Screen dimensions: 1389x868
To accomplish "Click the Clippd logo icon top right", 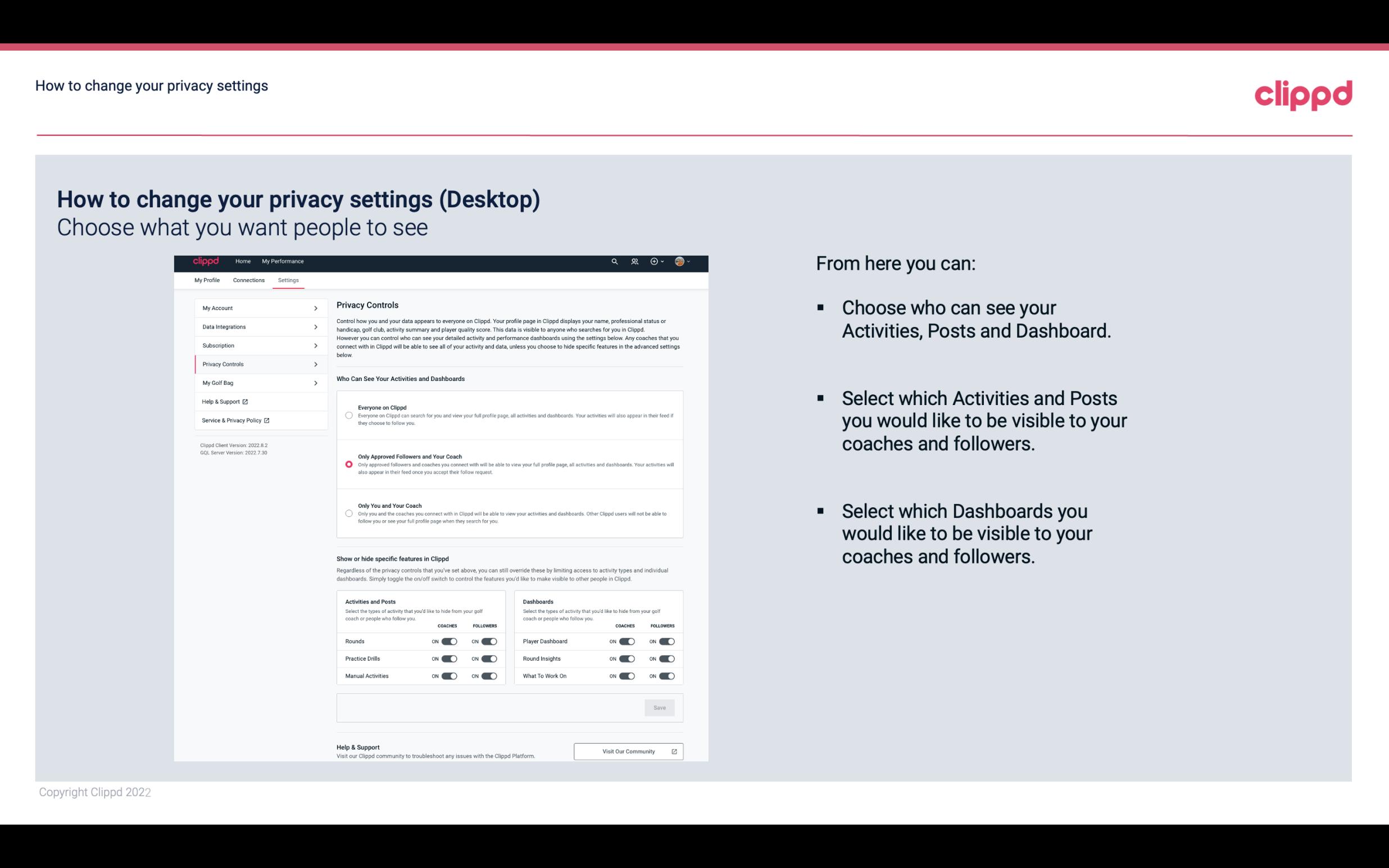I will tap(1302, 95).
